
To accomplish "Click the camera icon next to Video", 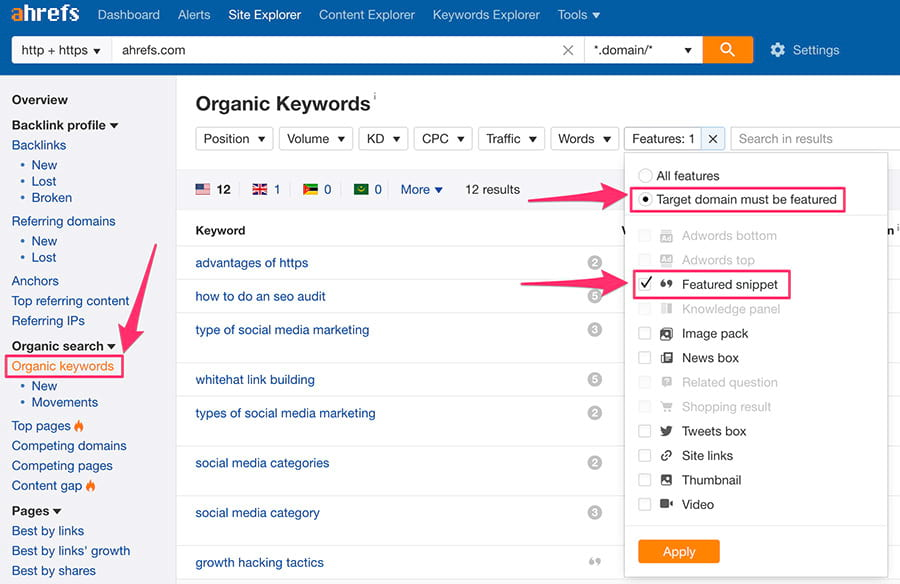I will [x=664, y=505].
